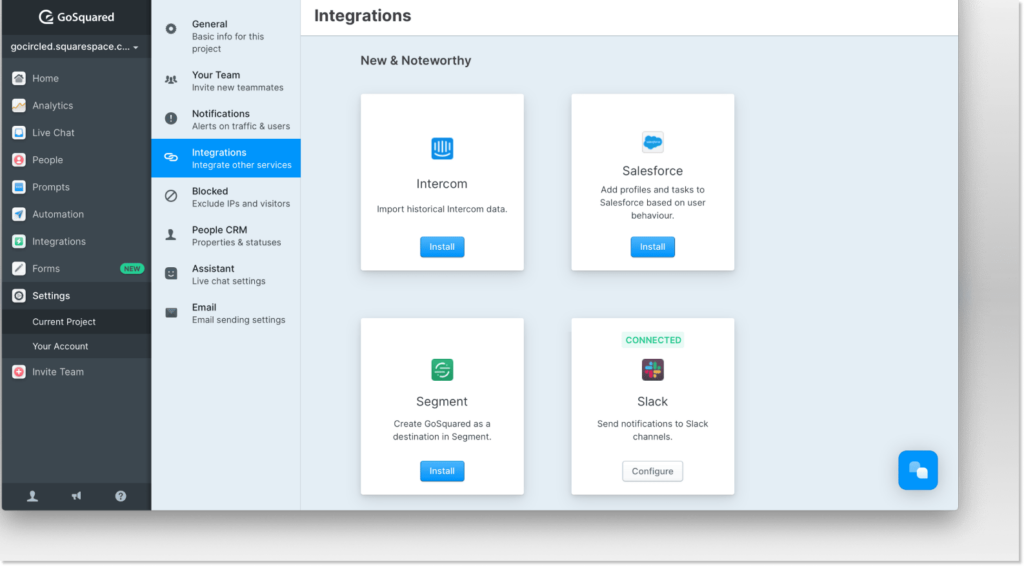Click the Forms pencil icon
Image resolution: width=1024 pixels, height=566 pixels.
tap(19, 268)
